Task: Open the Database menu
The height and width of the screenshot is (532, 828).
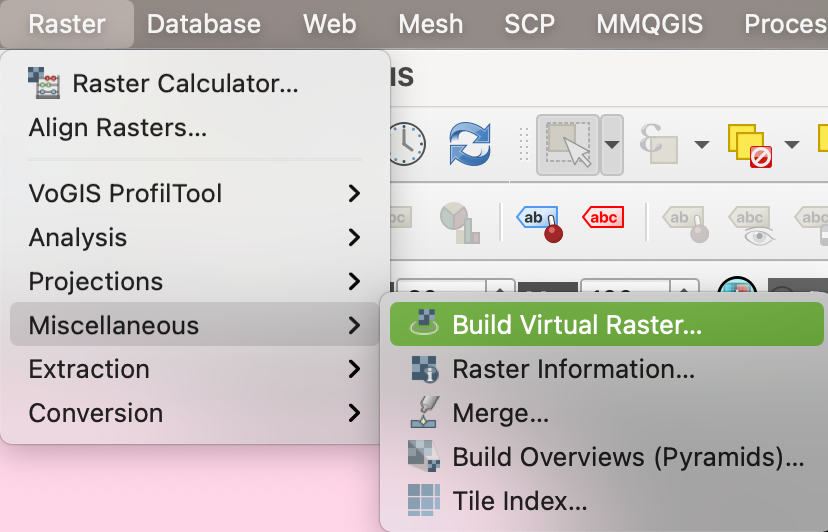Action: [203, 24]
